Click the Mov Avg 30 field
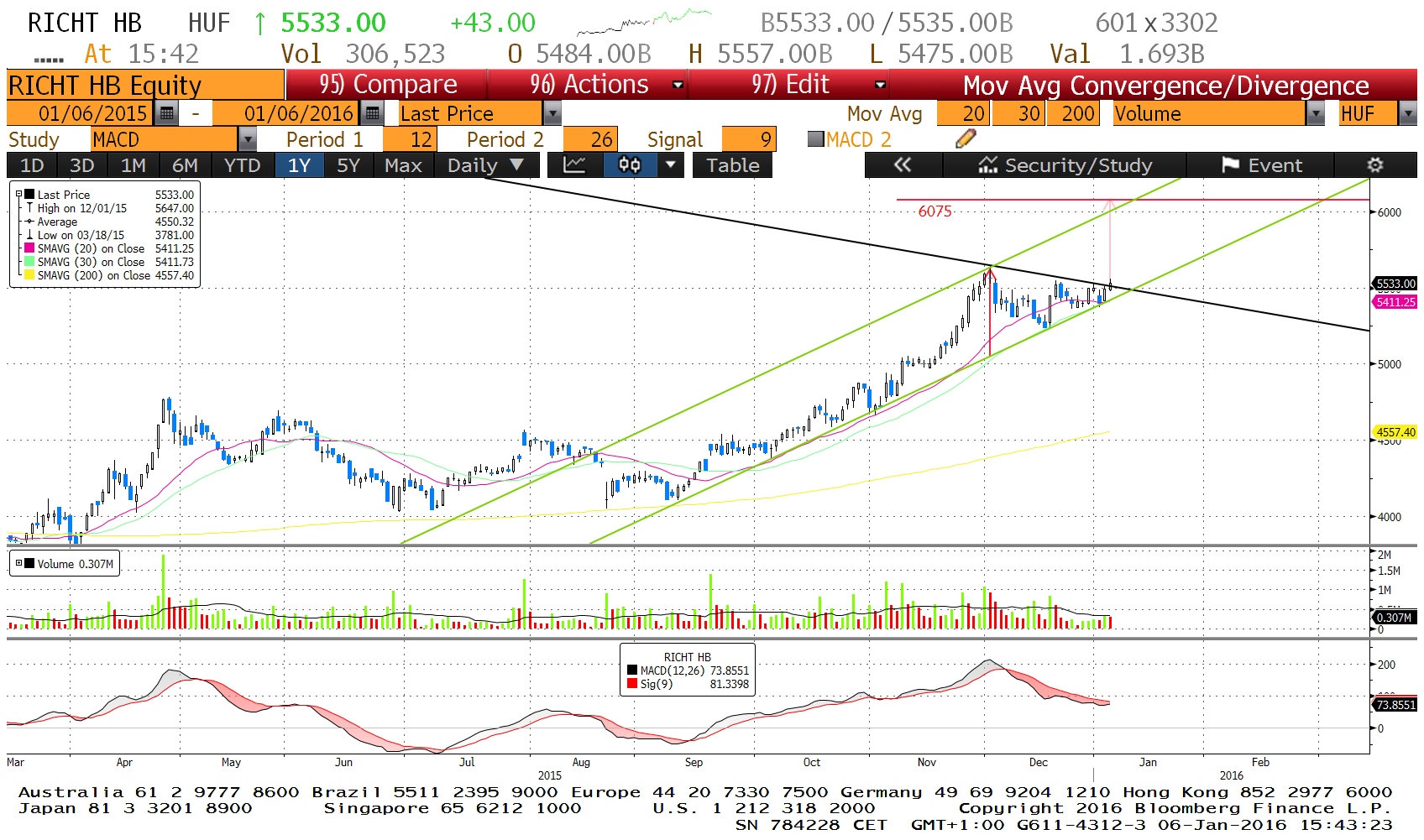This screenshot has height=840, width=1424. click(1019, 113)
